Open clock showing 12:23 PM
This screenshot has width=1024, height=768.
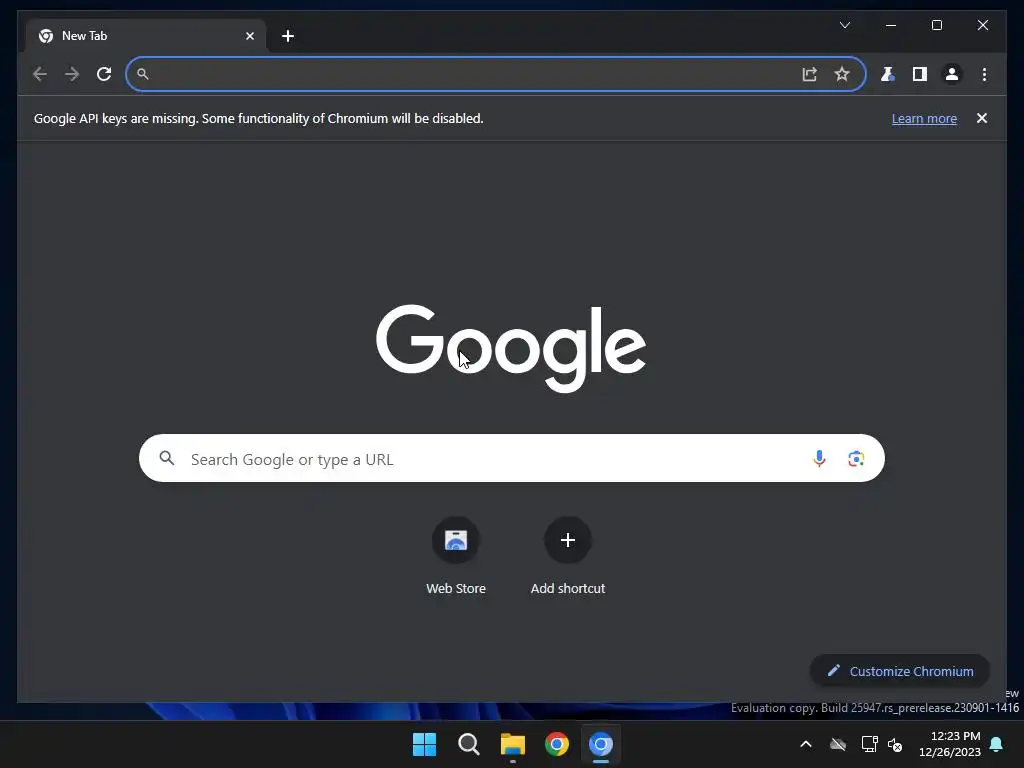(x=950, y=744)
